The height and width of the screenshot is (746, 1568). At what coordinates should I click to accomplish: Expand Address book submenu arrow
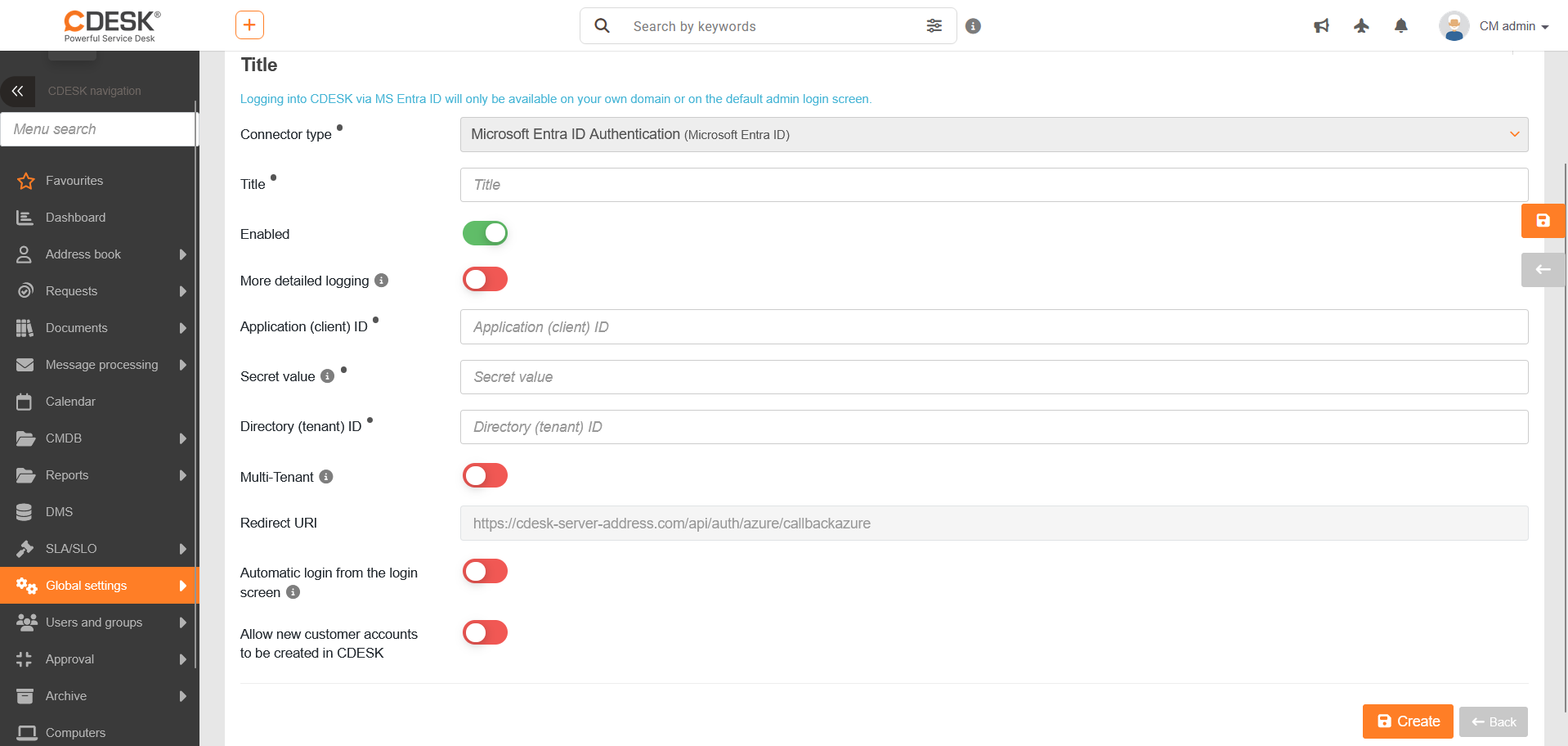coord(183,254)
